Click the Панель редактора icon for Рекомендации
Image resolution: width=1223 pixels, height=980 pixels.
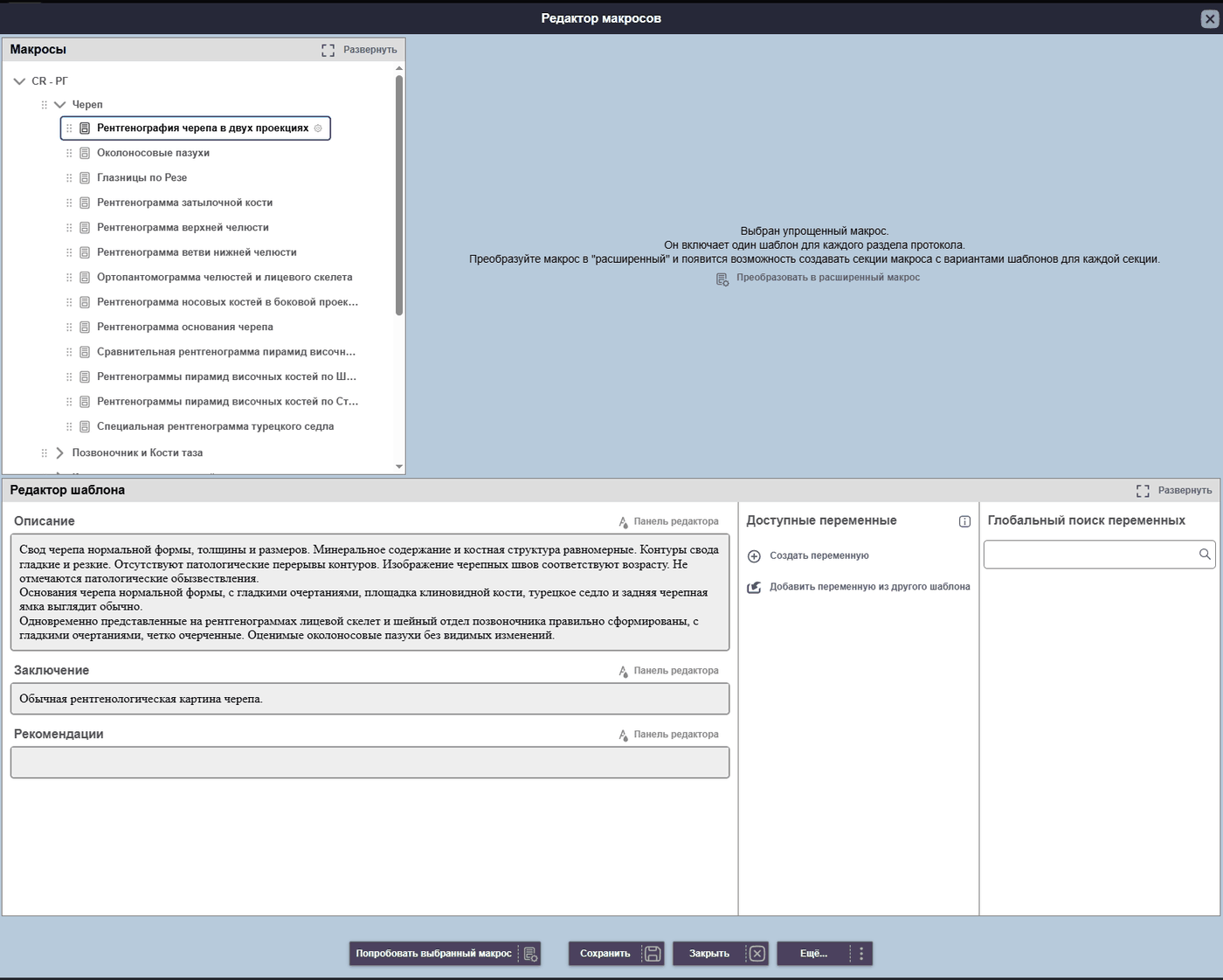[623, 735]
